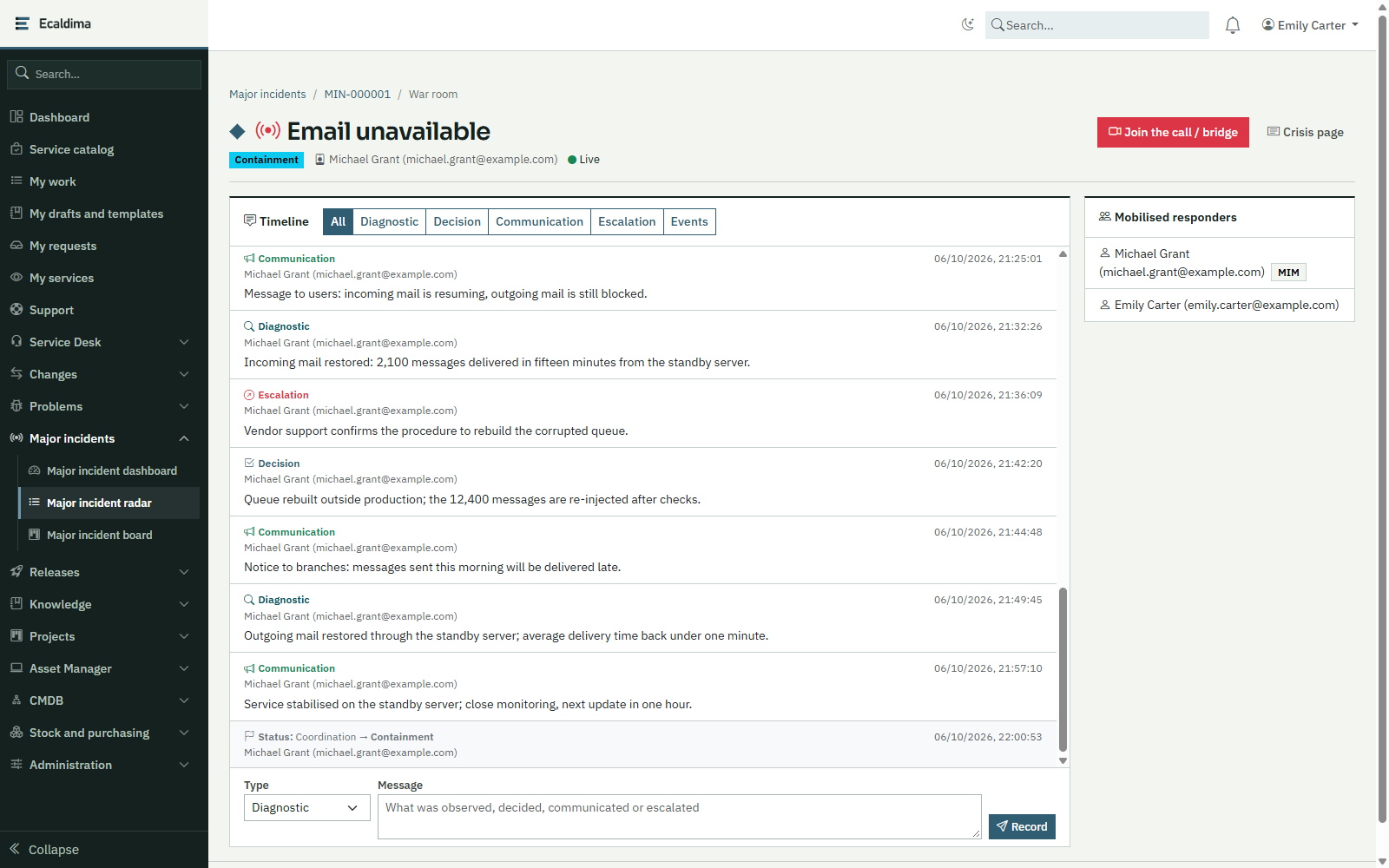The height and width of the screenshot is (868, 1389).
Task: Show All timeline entries
Action: (x=338, y=221)
